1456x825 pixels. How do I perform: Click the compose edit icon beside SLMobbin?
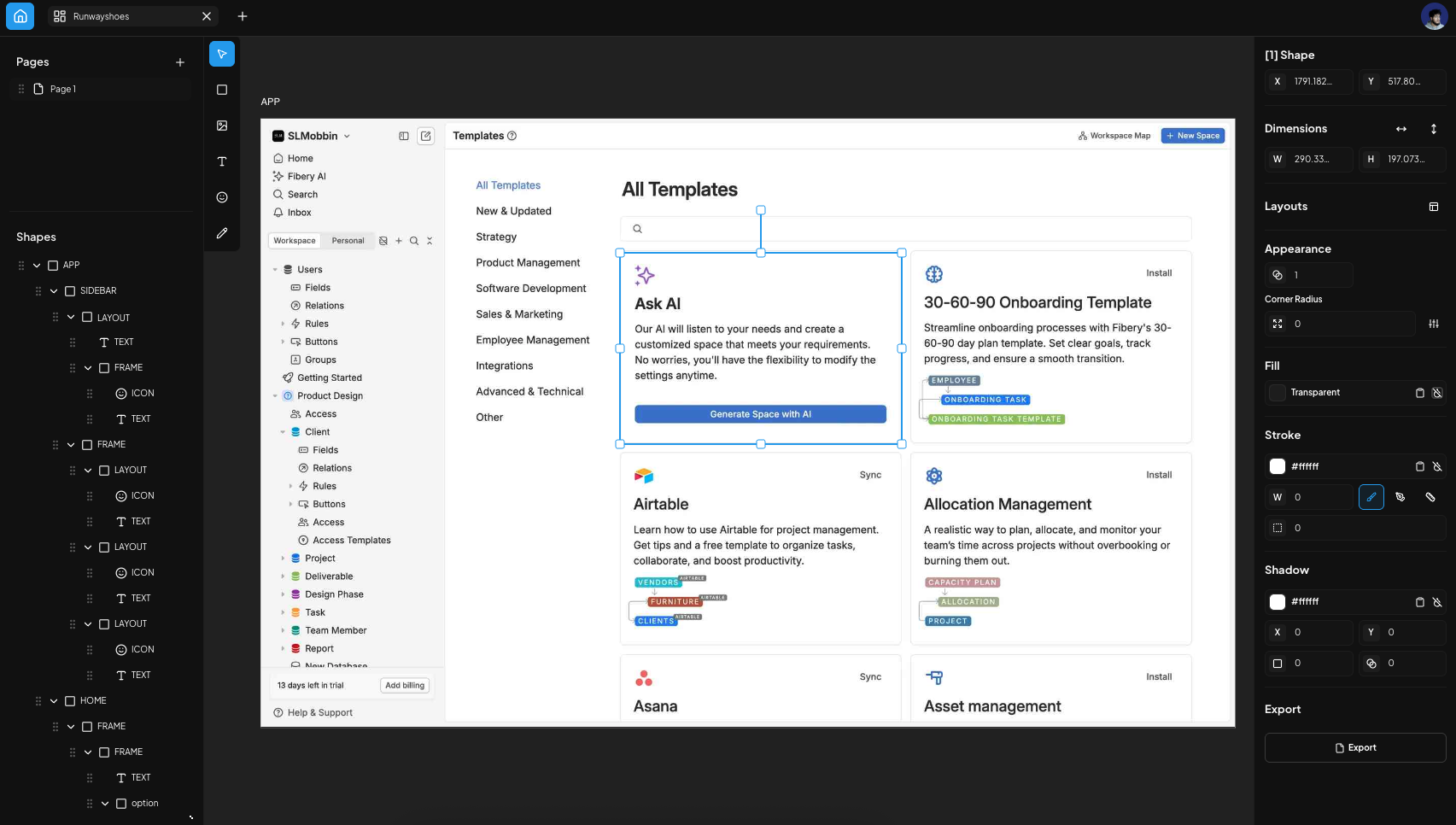click(x=426, y=136)
